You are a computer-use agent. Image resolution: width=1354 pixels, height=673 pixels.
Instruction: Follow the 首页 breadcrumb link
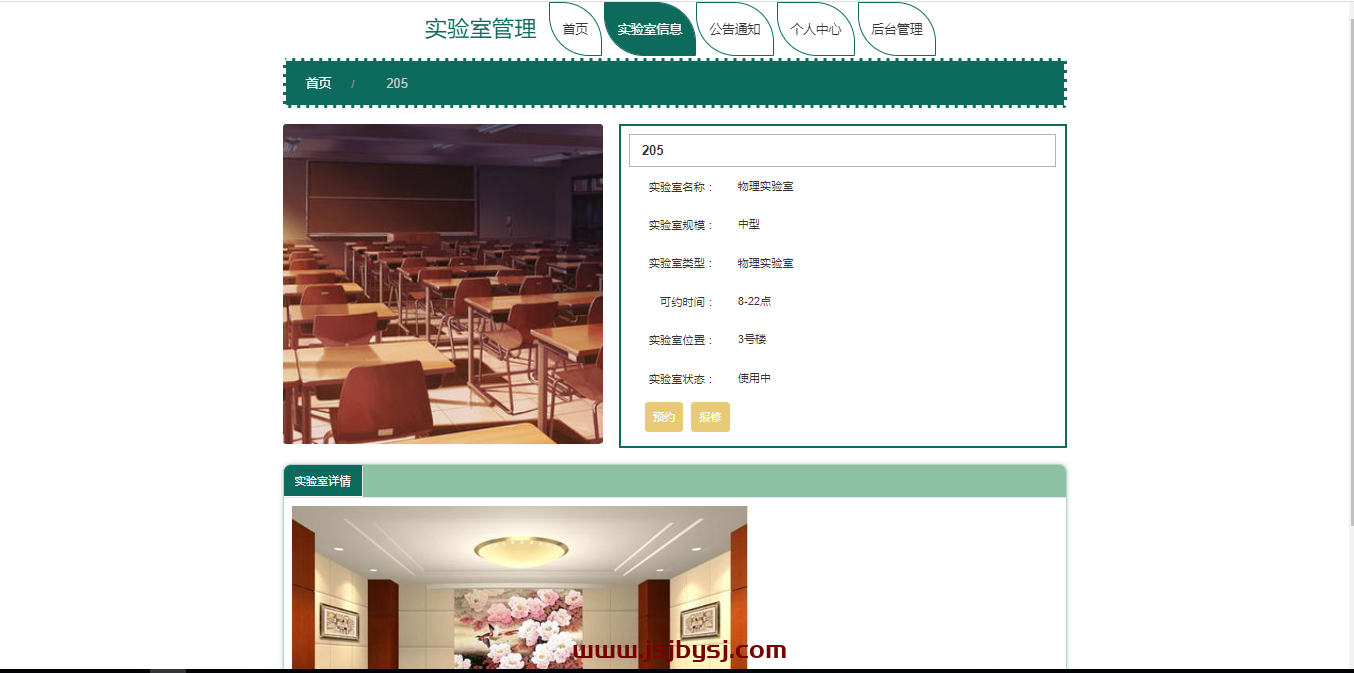[x=319, y=83]
